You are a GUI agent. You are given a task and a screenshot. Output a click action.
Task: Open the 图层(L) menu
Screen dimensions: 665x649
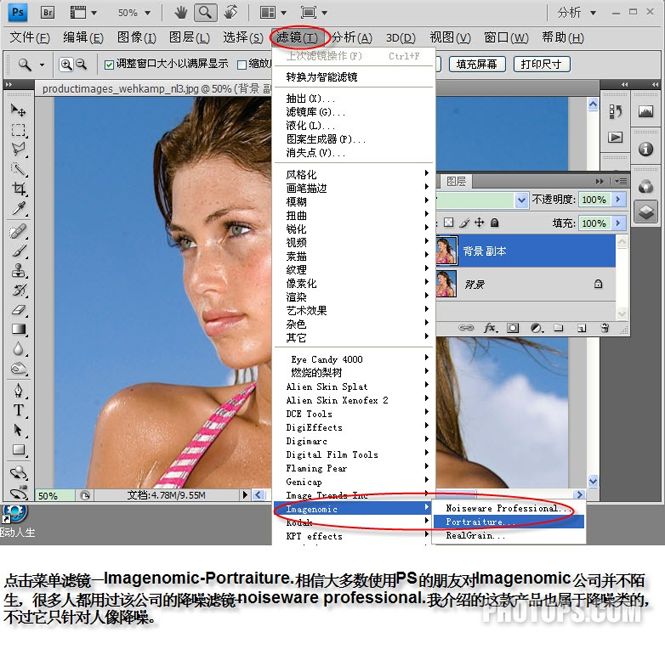tap(189, 38)
